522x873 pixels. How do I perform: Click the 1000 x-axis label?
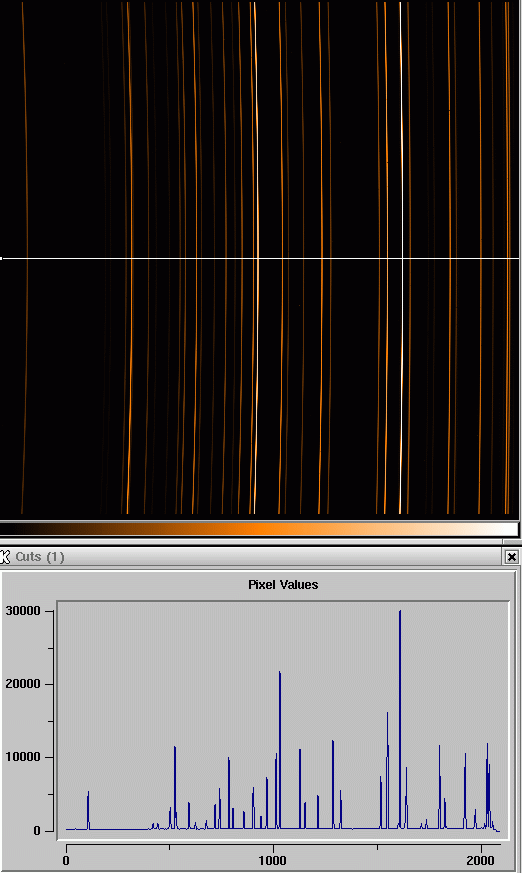tap(273, 860)
